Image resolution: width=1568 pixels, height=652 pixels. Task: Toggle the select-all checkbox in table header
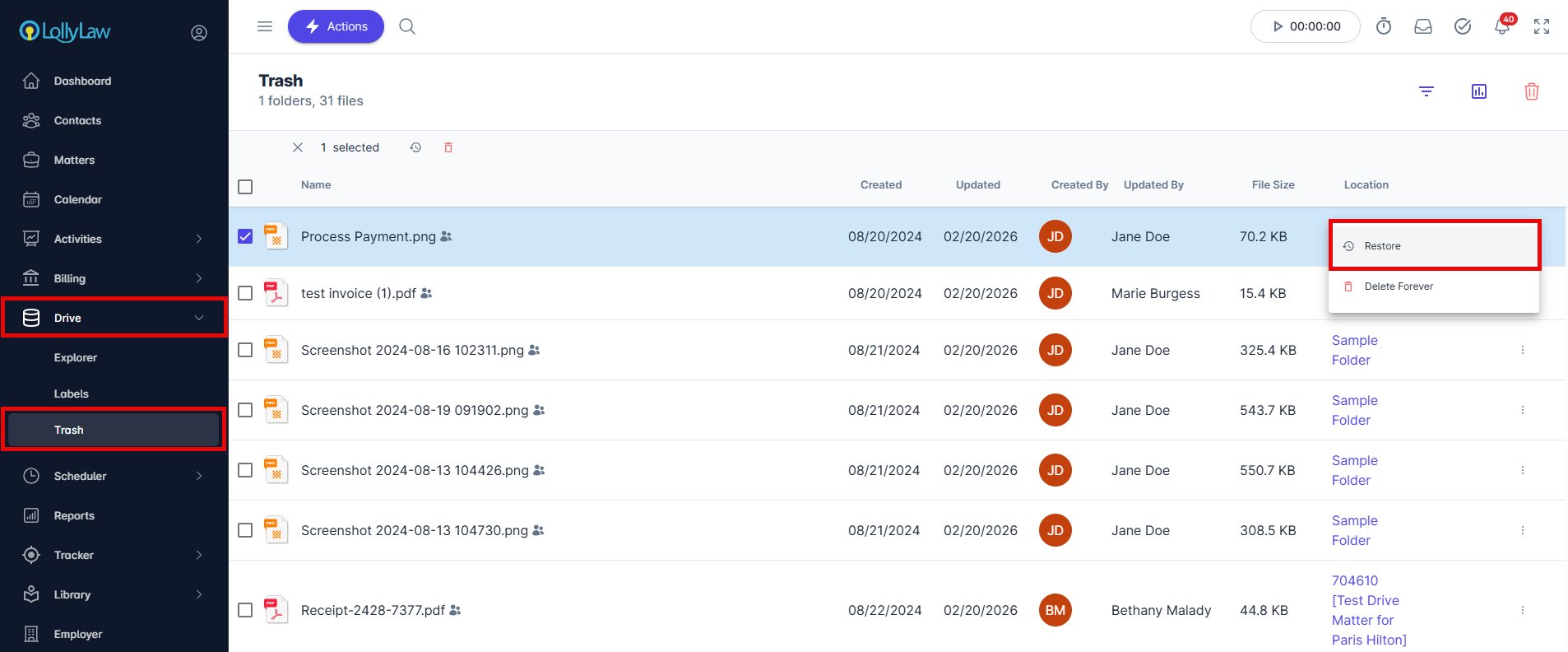[245, 187]
